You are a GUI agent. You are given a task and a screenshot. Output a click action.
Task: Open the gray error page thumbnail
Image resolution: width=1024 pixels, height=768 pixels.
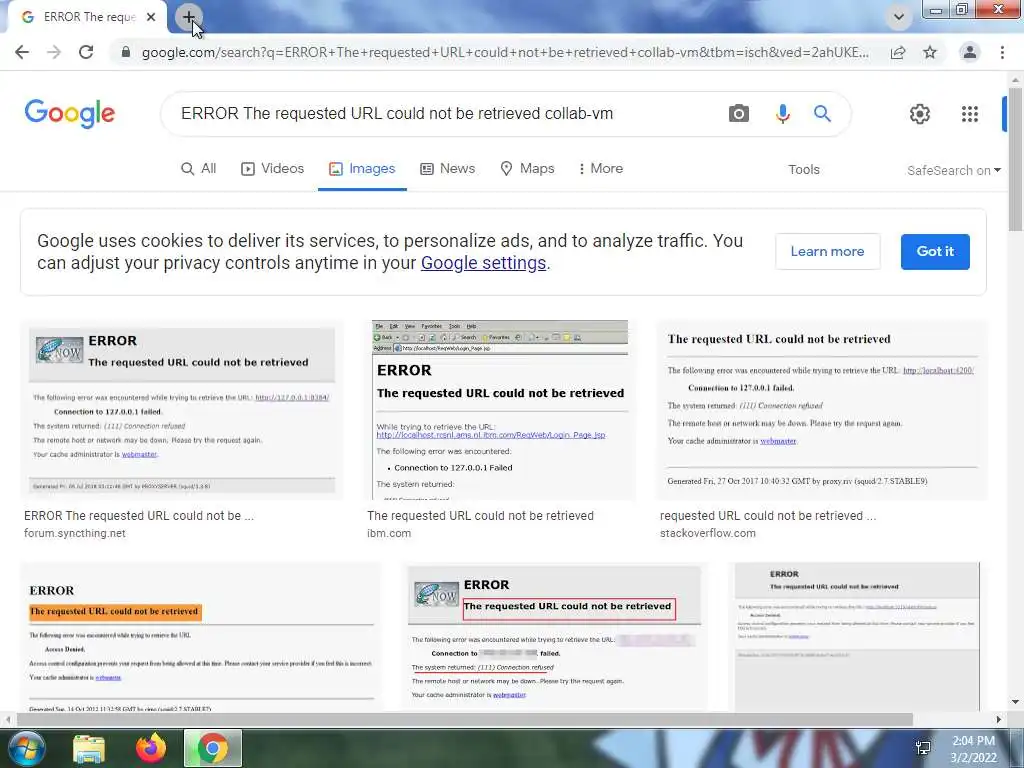click(x=857, y=637)
